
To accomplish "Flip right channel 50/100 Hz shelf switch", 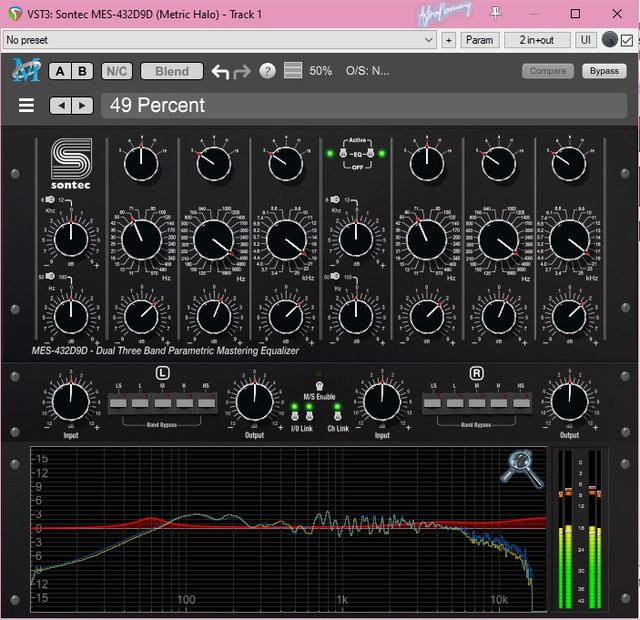I will pos(334,276).
